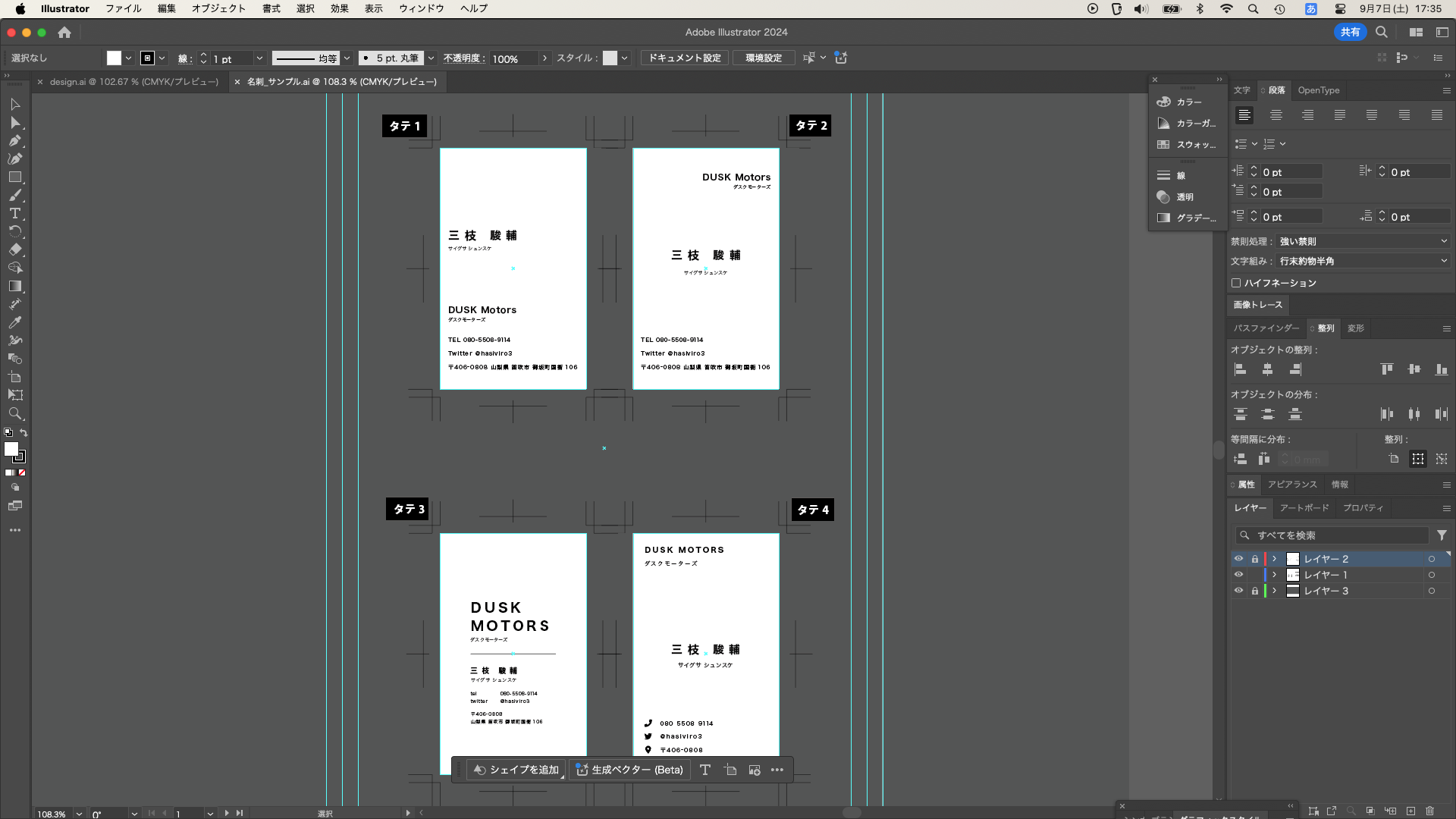This screenshot has height=819, width=1456.
Task: Unlock レイヤー 3 via the lock icon
Action: click(x=1254, y=591)
